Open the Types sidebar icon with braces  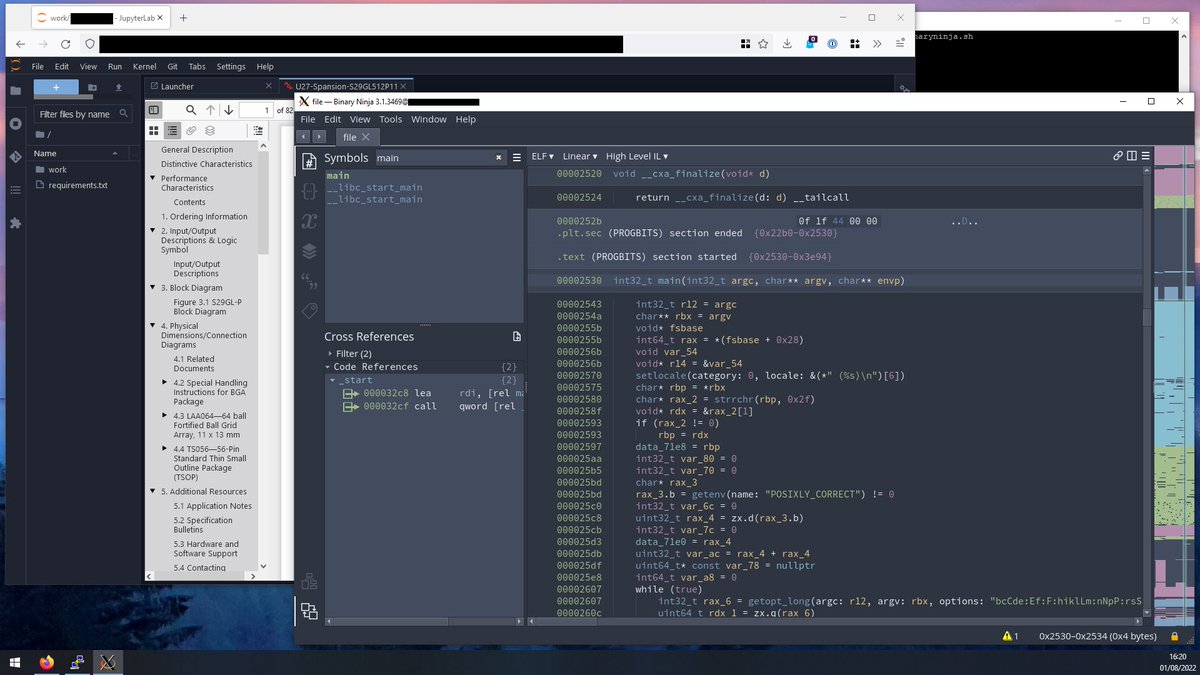pos(309,191)
